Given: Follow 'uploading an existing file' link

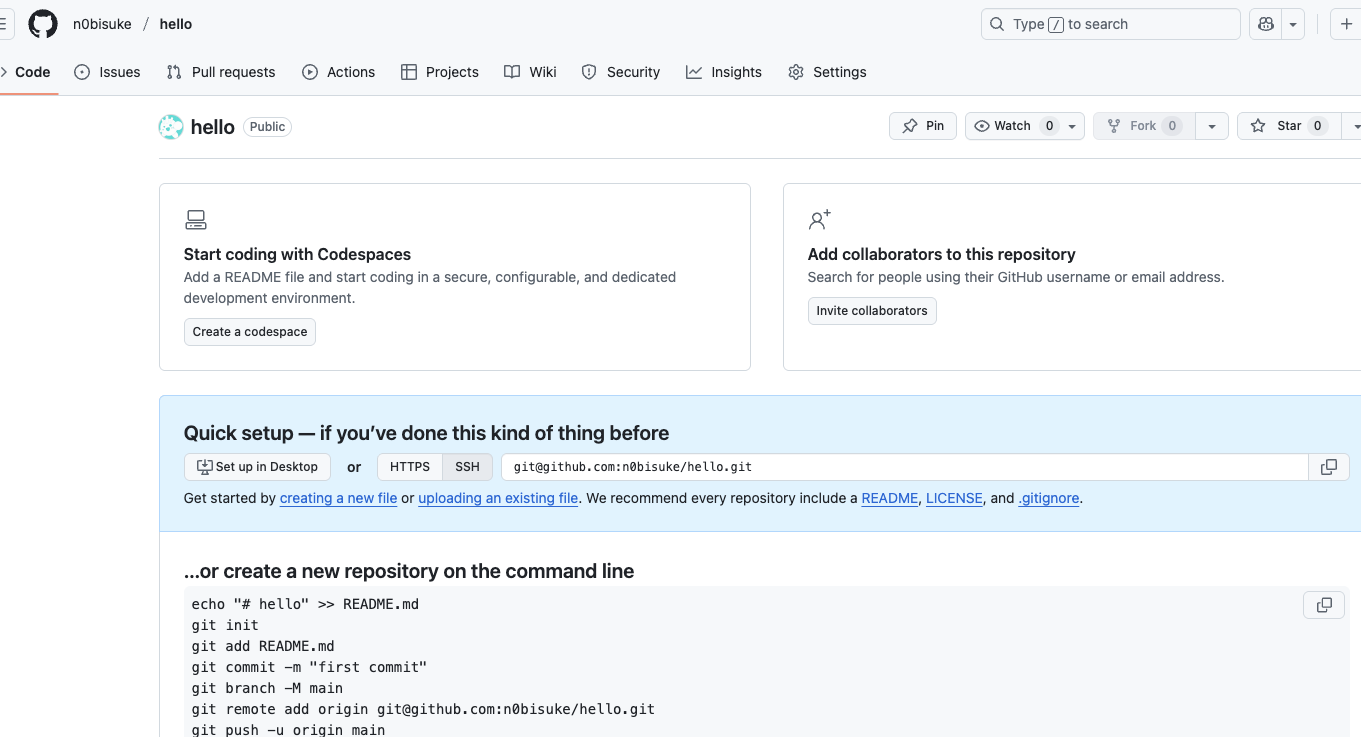Looking at the screenshot, I should coord(498,498).
